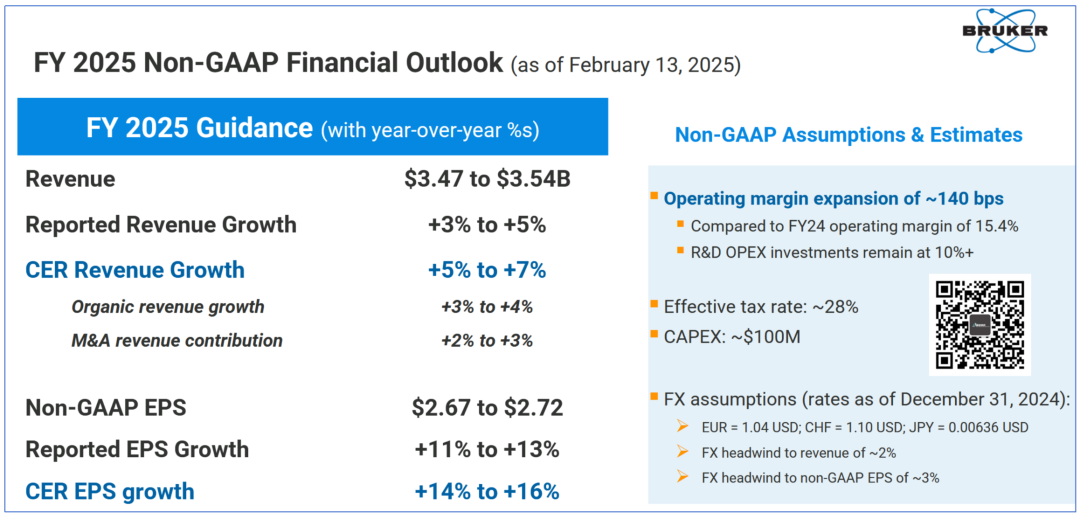Click the FY 2025 Non-GAAP Financial Outlook title

(268, 64)
